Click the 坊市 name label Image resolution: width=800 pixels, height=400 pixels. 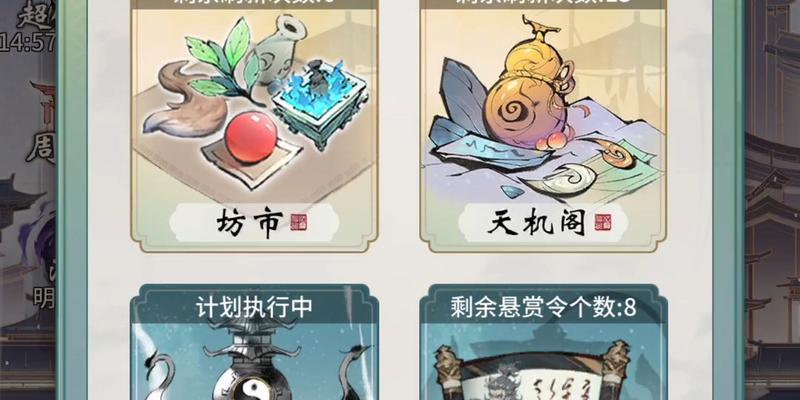pos(248,222)
